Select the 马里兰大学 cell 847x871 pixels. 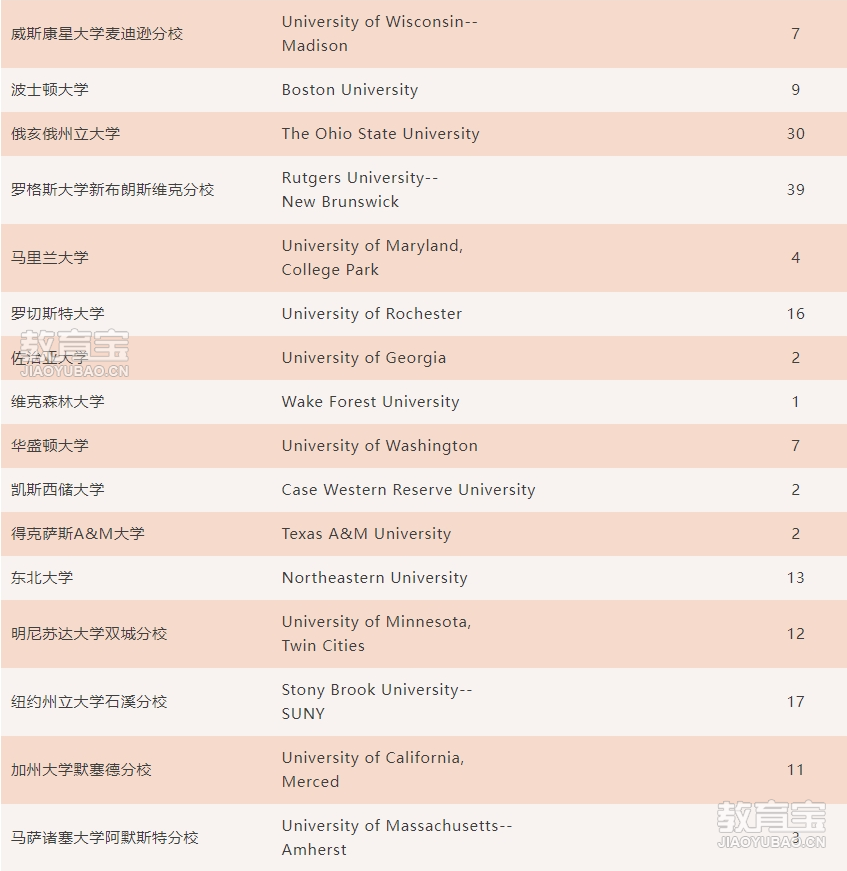[49, 258]
